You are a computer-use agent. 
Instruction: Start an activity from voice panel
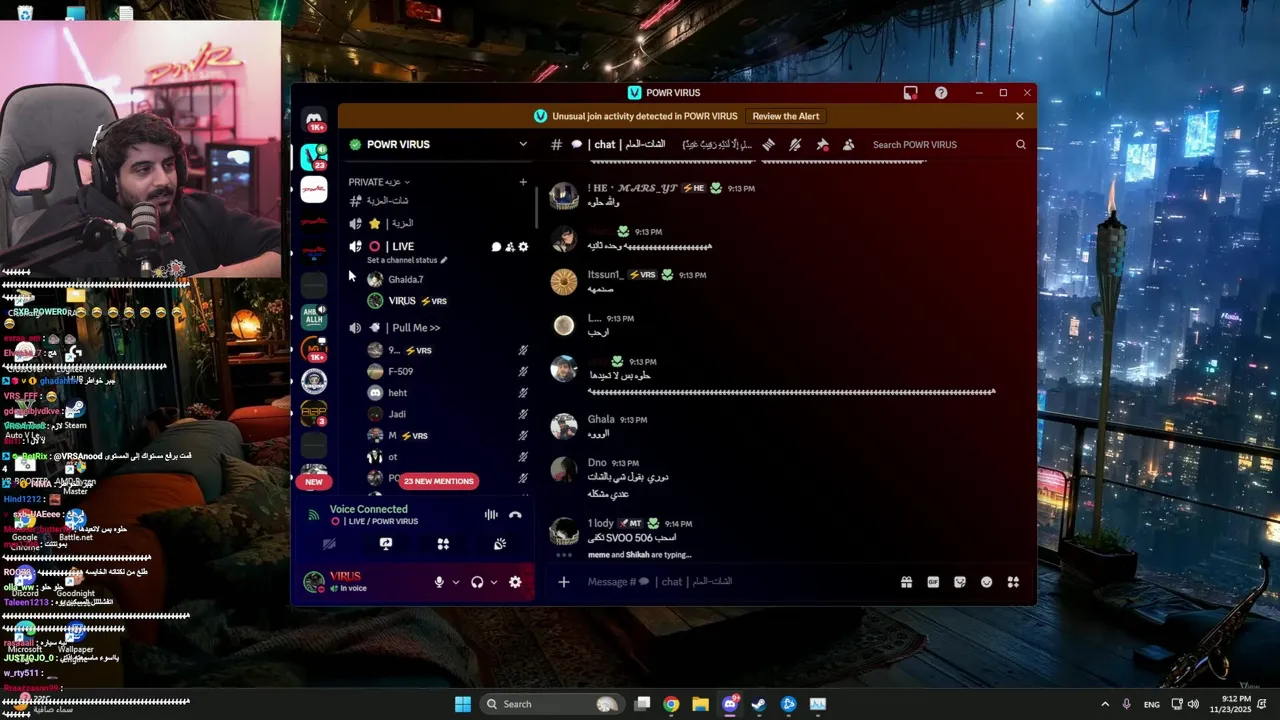pos(443,544)
